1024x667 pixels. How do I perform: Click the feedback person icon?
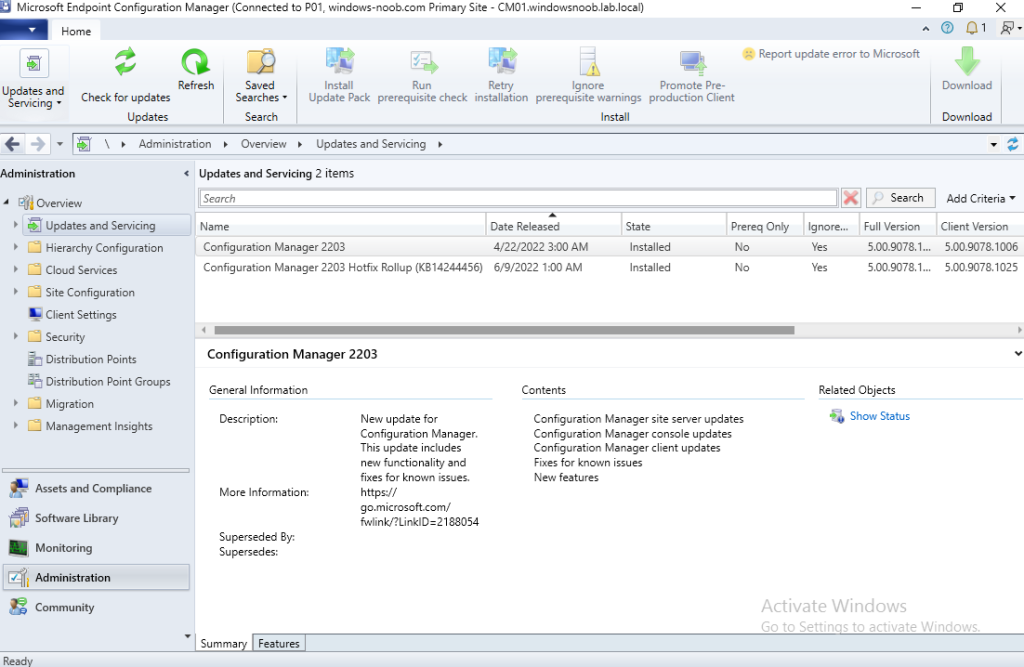(x=1008, y=28)
